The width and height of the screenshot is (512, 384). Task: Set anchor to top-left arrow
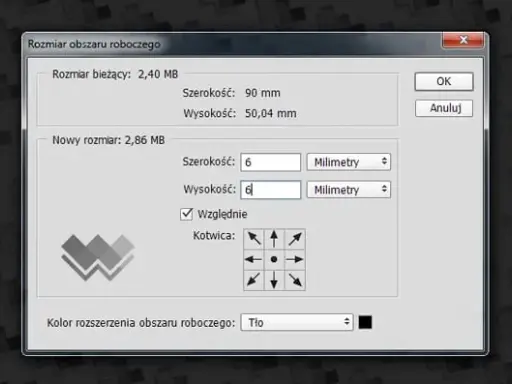click(x=254, y=239)
